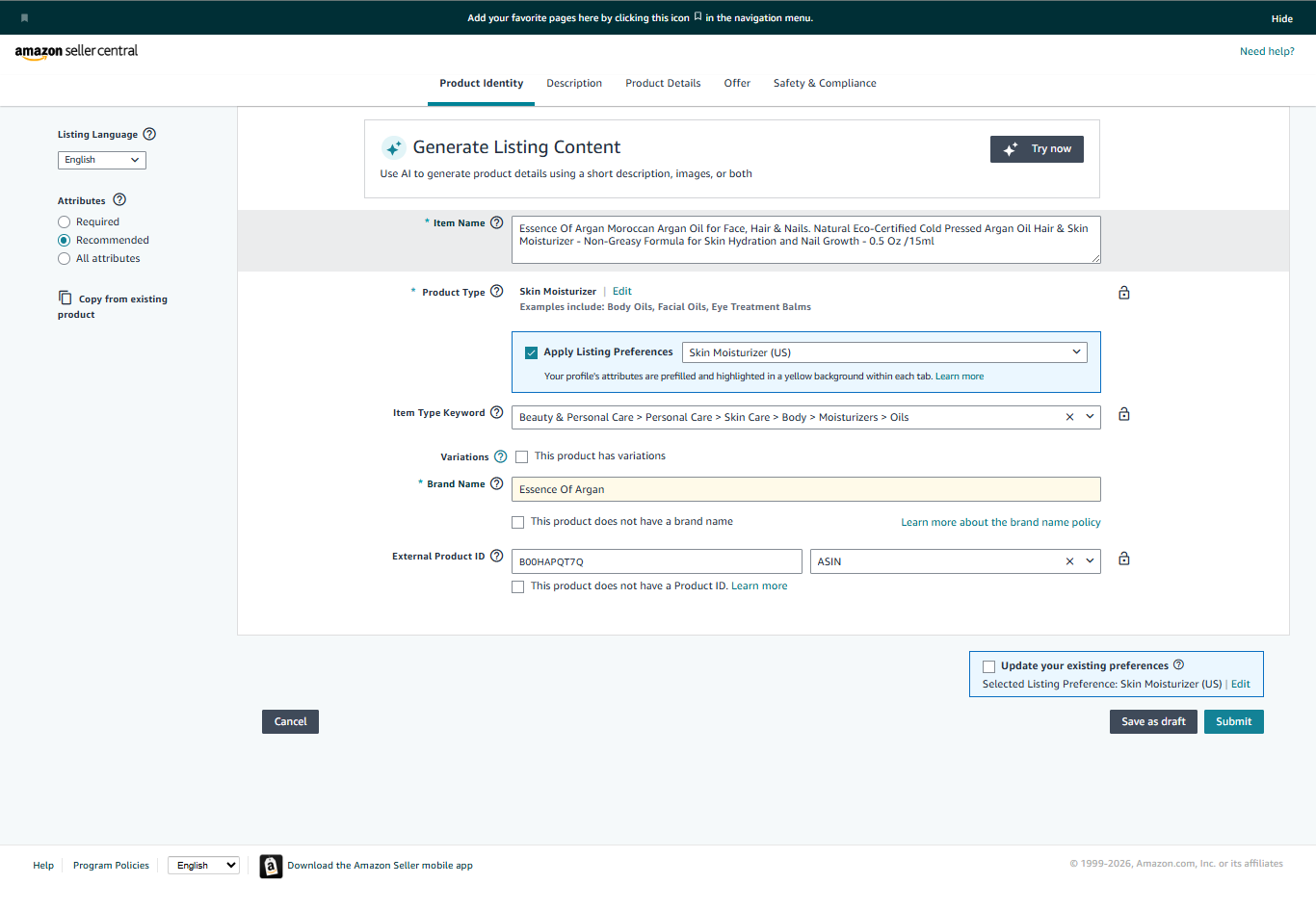Open help tooltip for Update existing preferences
Viewport: 1316px width, 910px height.
[1179, 664]
